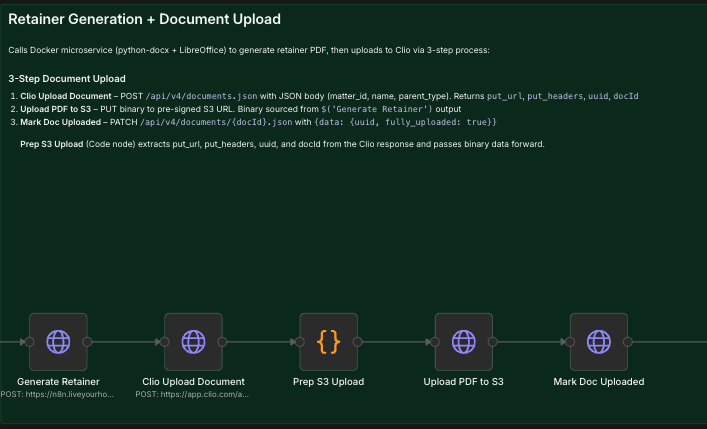Screen dimensions: 707x429
Task: Click the Clio Upload Document globe node
Action: (193, 342)
